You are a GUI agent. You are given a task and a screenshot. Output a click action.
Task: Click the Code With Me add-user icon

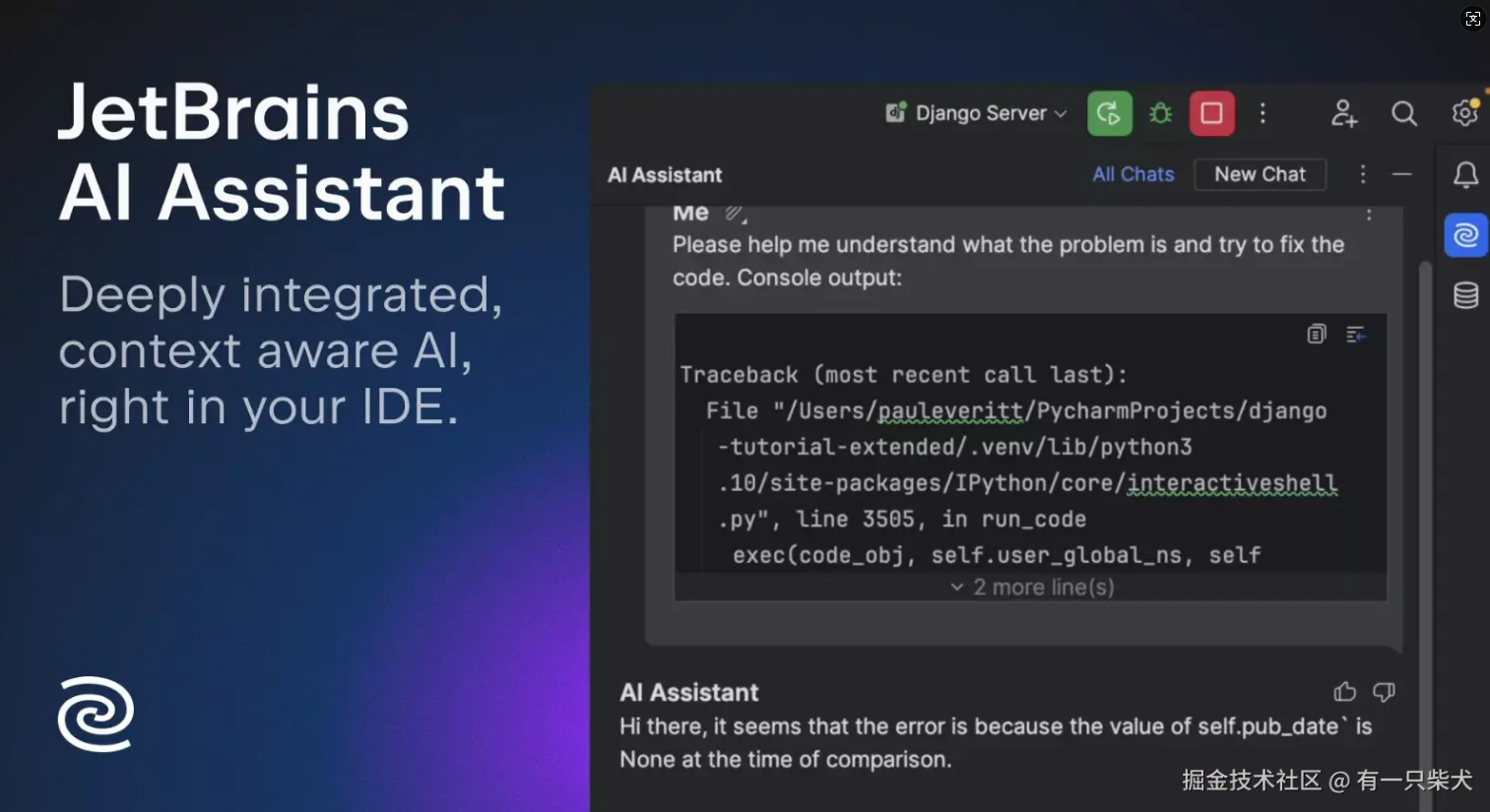pos(1344,113)
